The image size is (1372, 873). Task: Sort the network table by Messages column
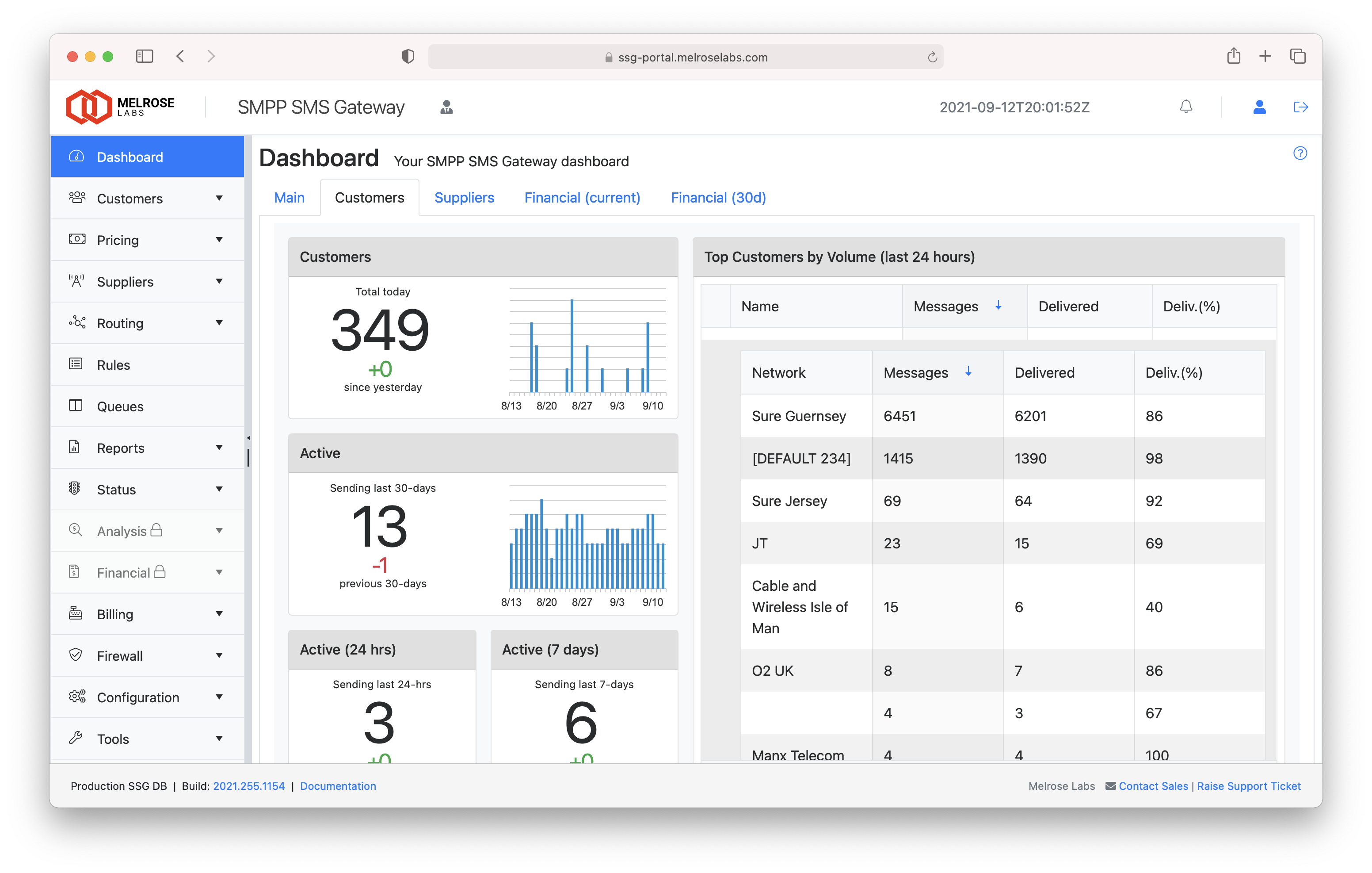click(x=915, y=373)
